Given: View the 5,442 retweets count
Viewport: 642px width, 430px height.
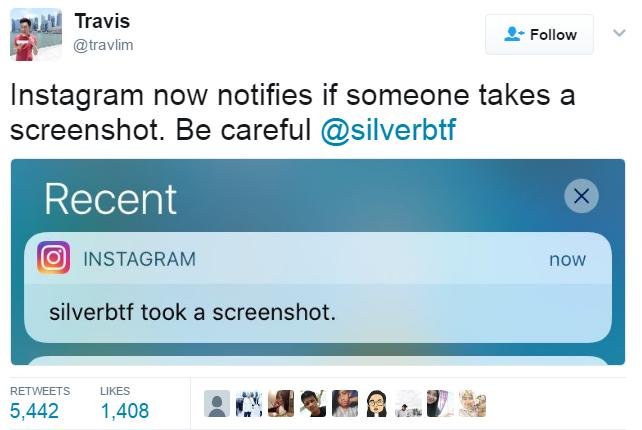Looking at the screenshot, I should click(x=34, y=411).
